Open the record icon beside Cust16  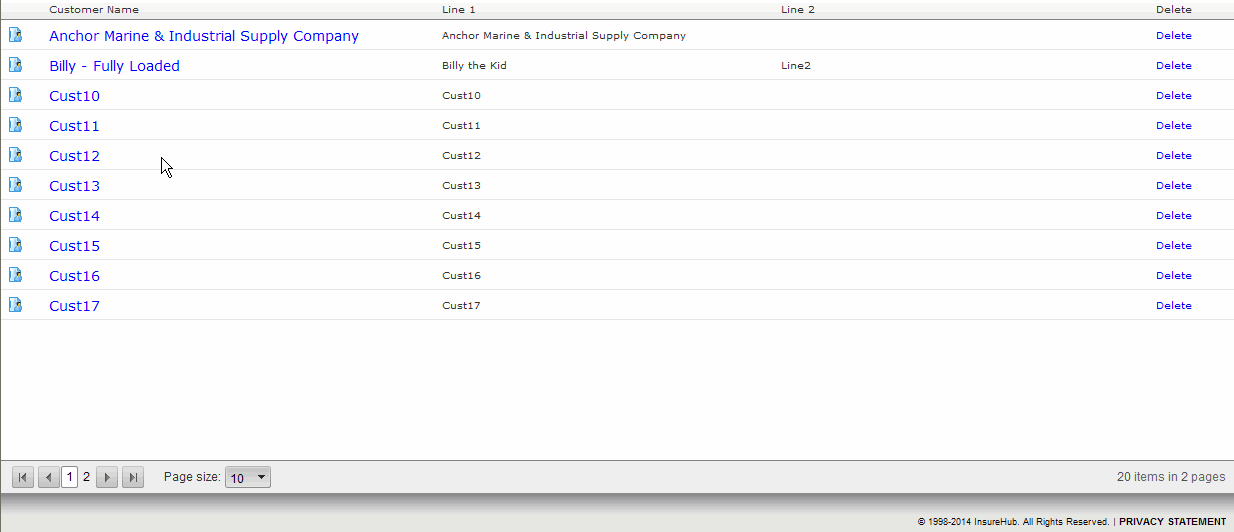point(16,275)
